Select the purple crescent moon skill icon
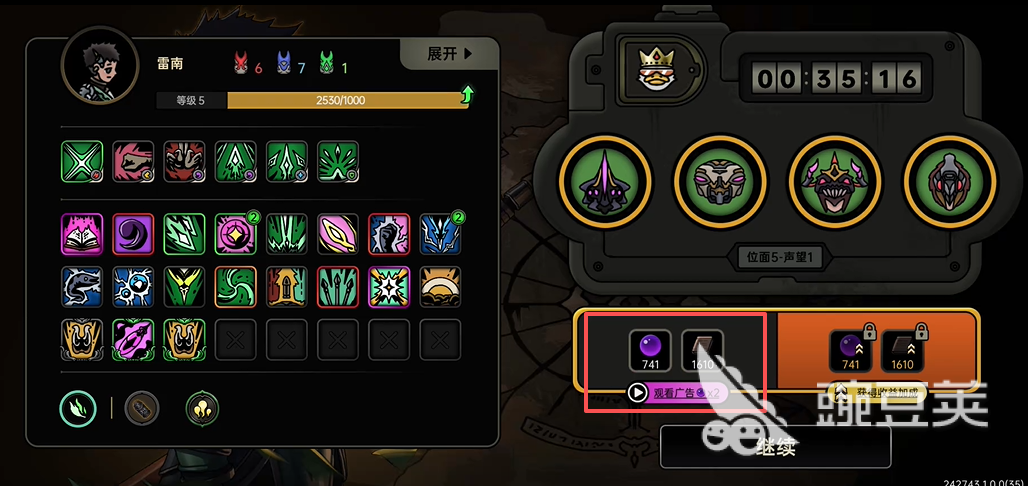This screenshot has width=1028, height=486. coord(133,234)
